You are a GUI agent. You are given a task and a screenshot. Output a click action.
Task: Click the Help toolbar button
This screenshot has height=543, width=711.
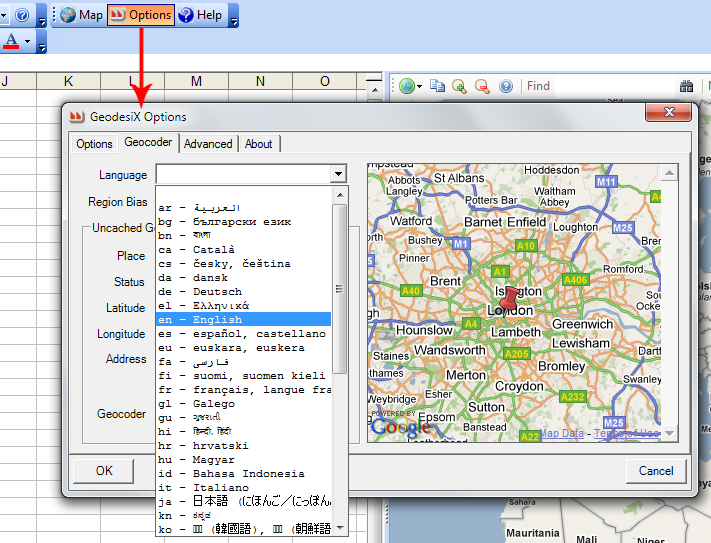point(200,15)
